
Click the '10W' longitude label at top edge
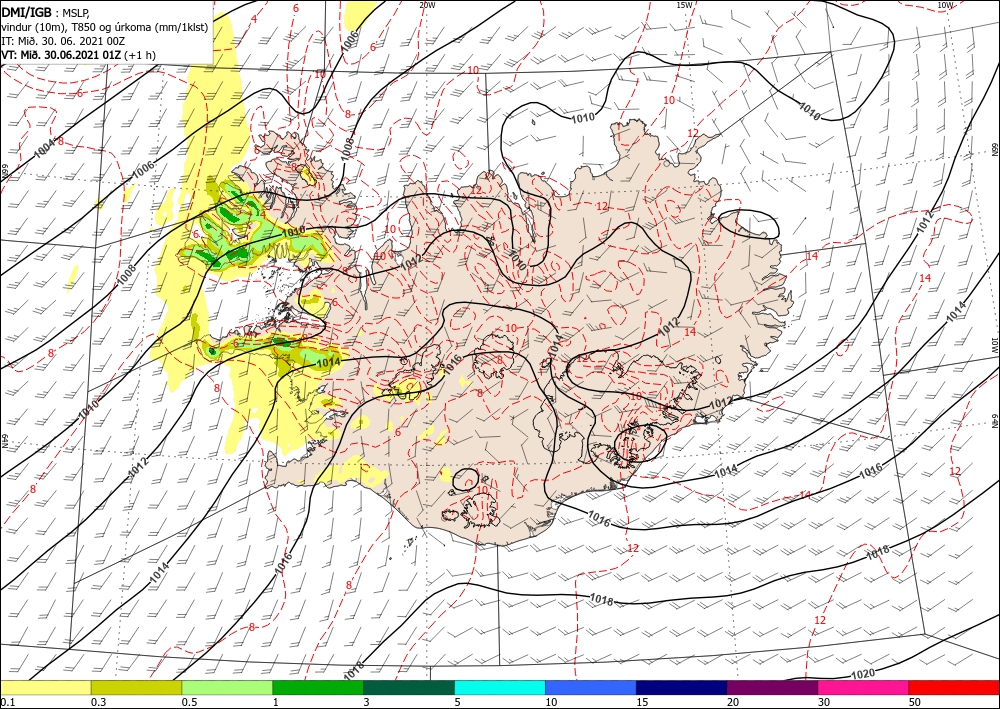(x=945, y=5)
